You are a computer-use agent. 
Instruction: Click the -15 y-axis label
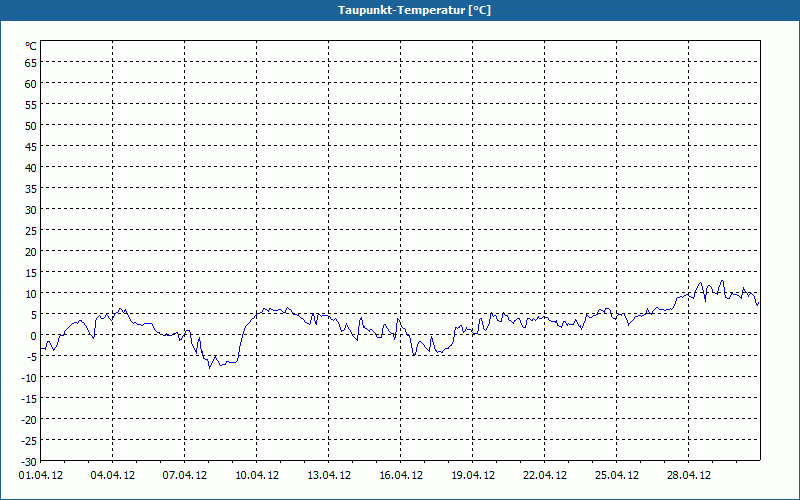pyautogui.click(x=29, y=399)
